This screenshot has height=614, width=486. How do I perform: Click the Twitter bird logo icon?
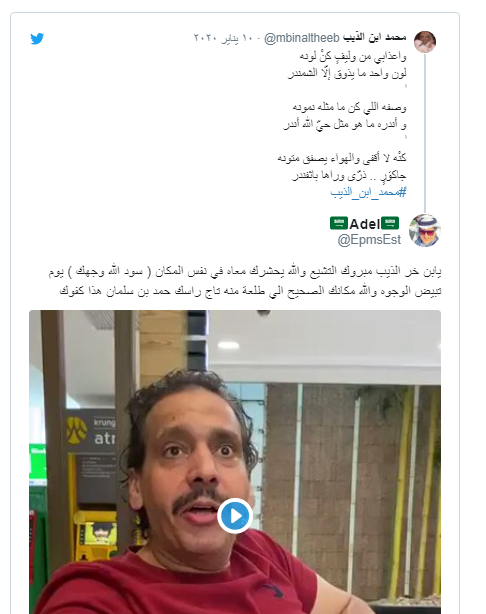[x=37, y=39]
